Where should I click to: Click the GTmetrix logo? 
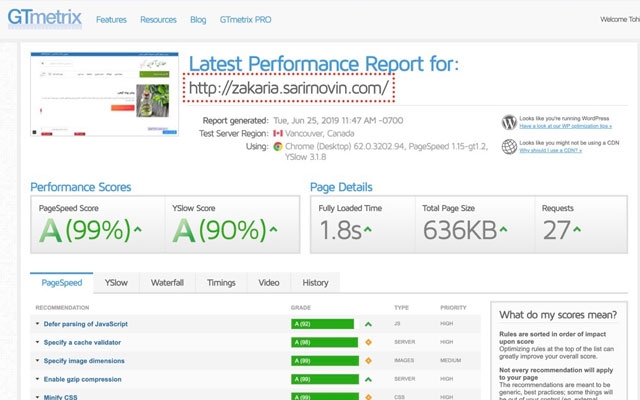(44, 18)
